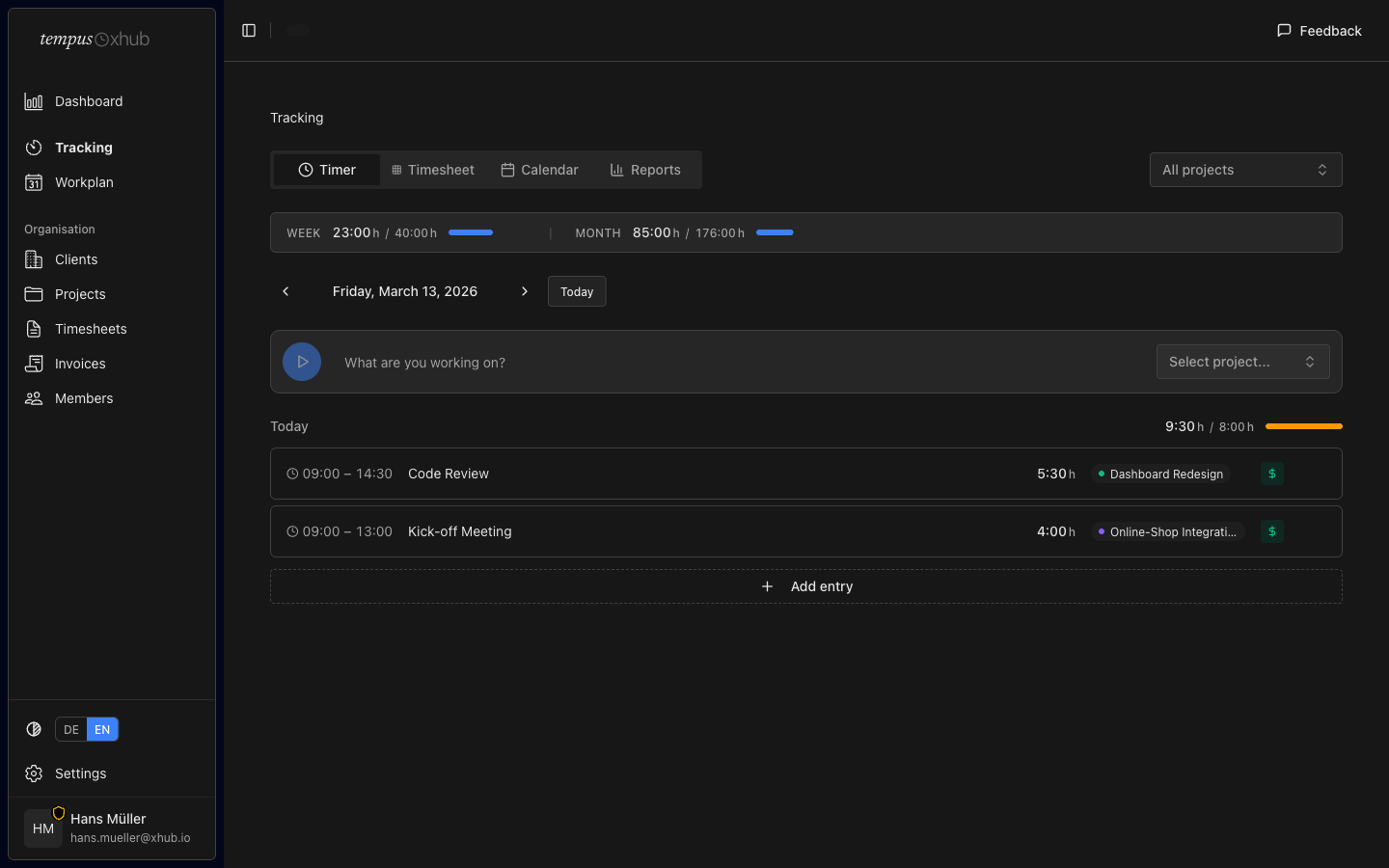This screenshot has height=868, width=1389.
Task: Open Workplan calendar in sidebar
Action: (x=84, y=182)
